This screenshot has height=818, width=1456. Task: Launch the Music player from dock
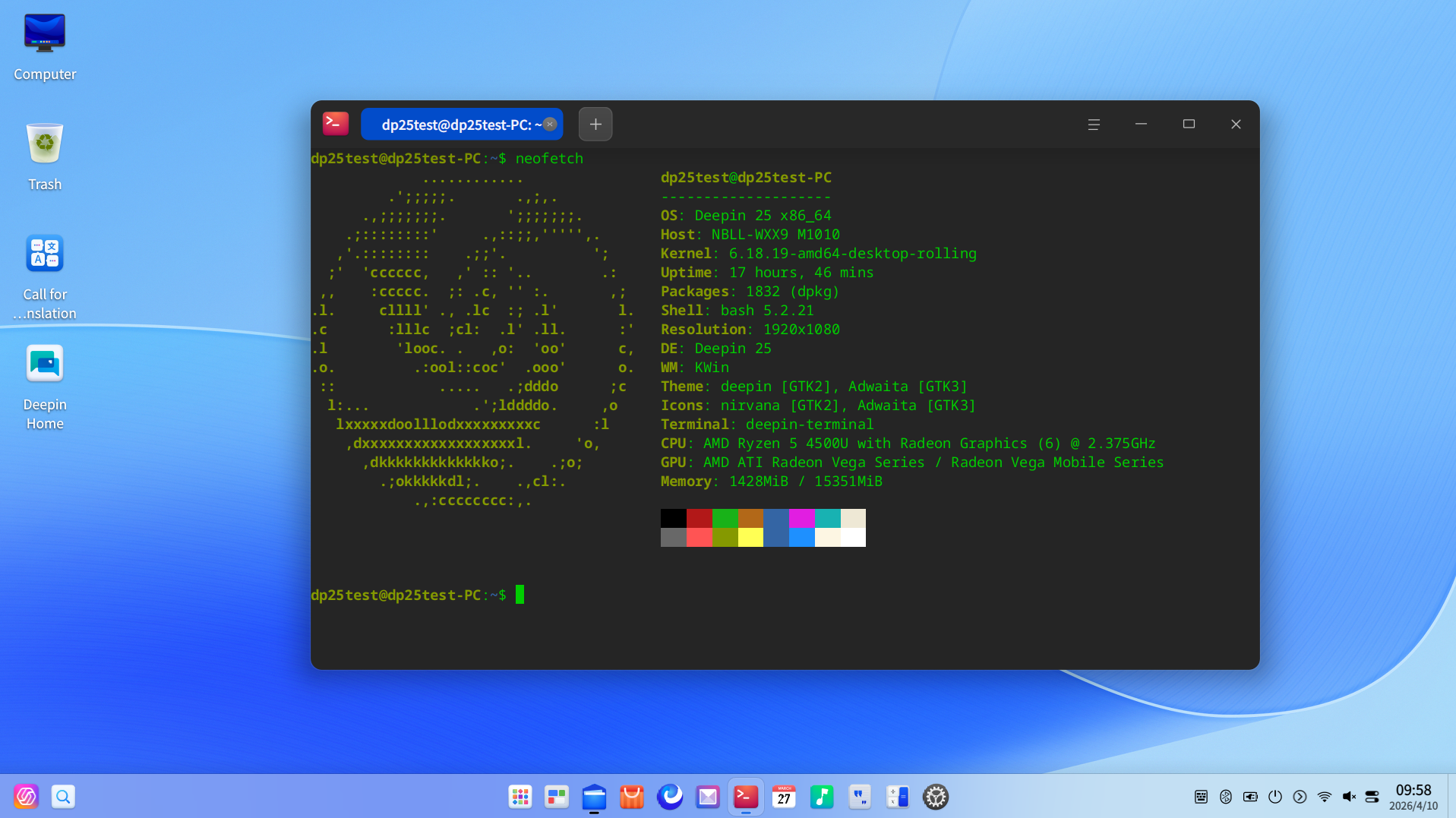(x=822, y=797)
